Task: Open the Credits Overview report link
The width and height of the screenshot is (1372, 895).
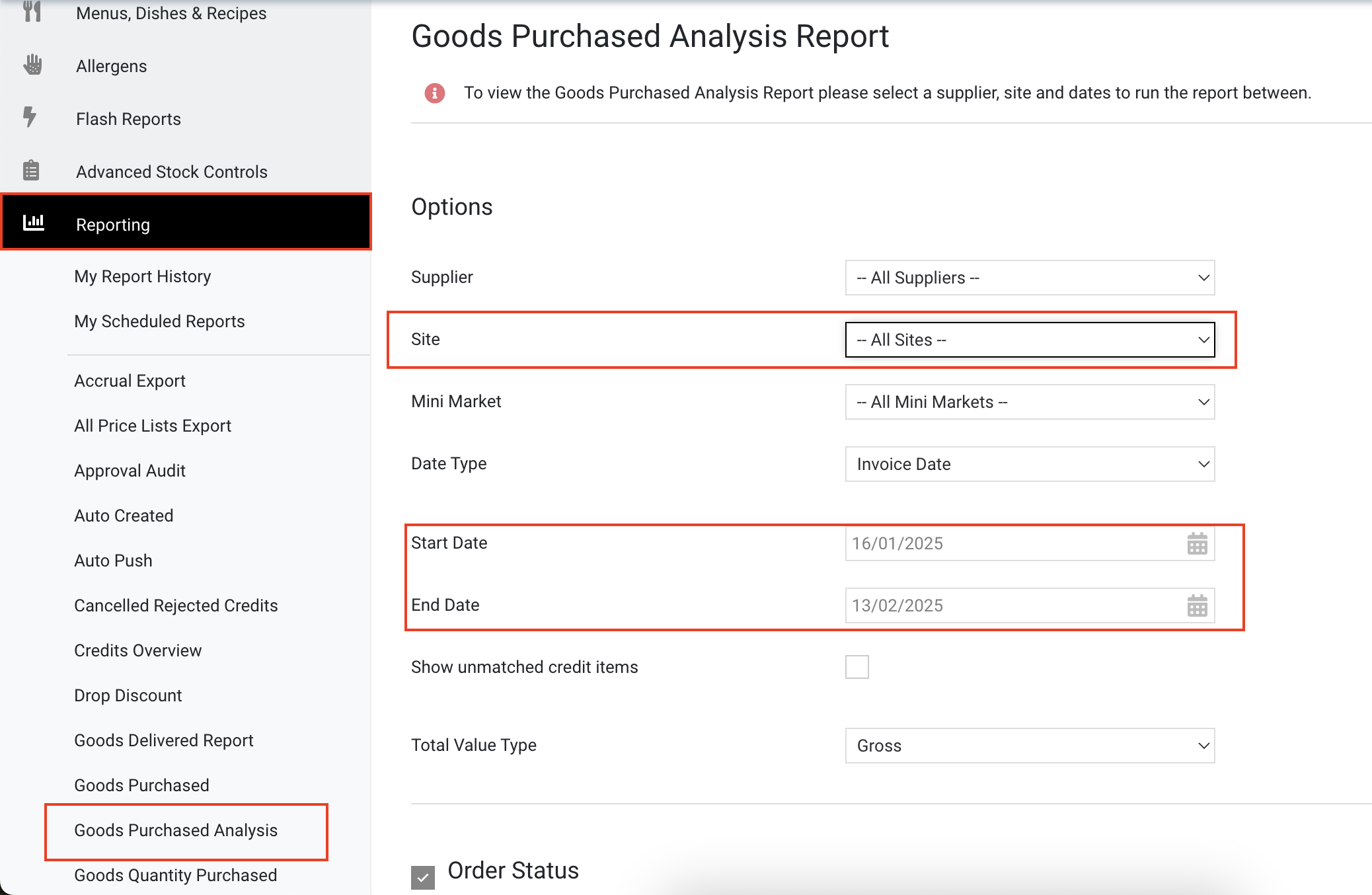Action: tap(138, 650)
